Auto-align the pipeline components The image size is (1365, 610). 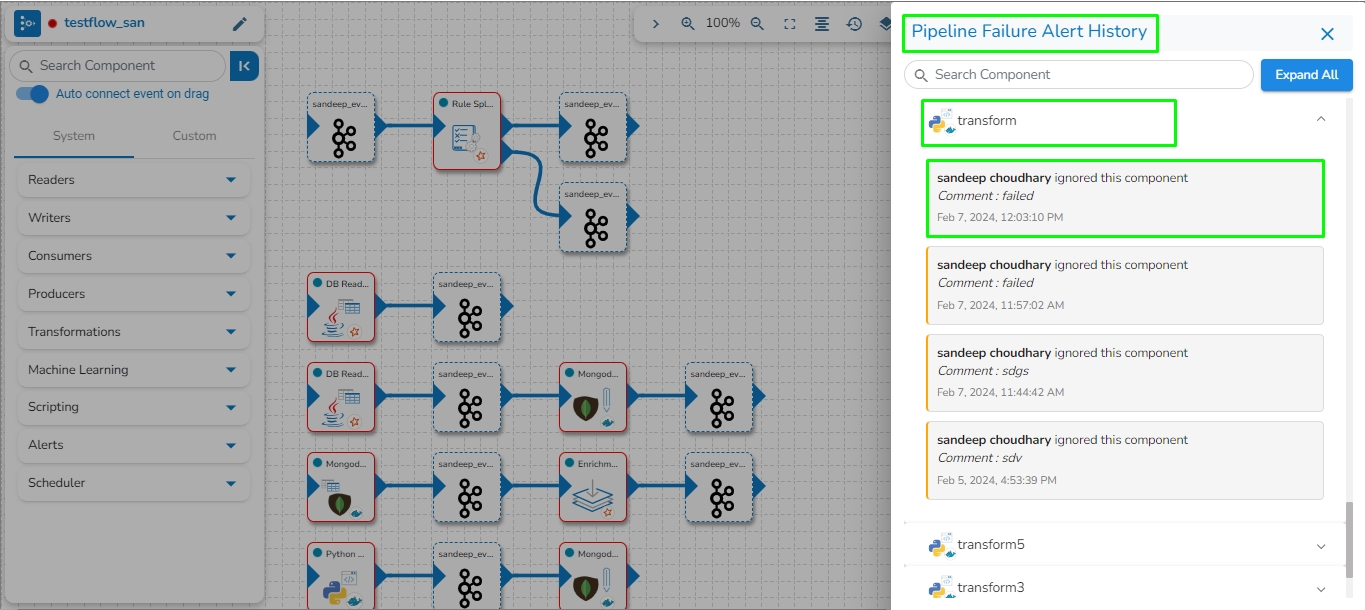(821, 24)
